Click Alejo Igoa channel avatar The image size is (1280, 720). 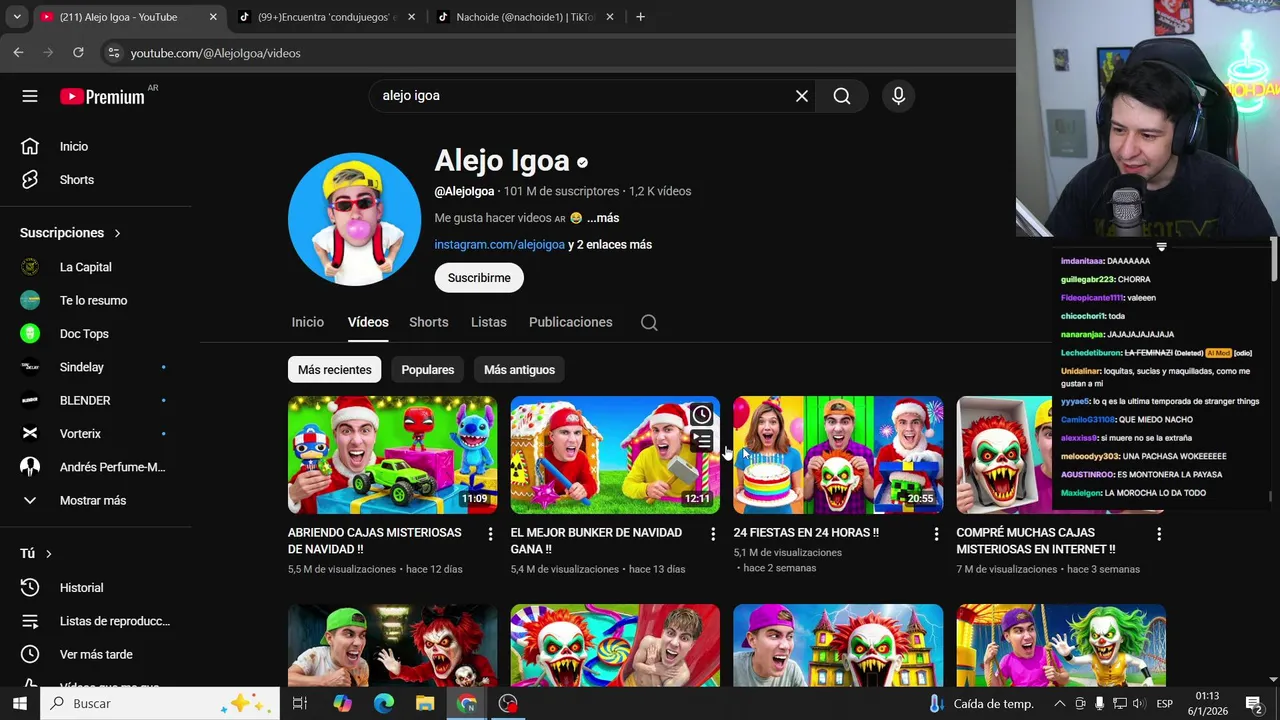tap(354, 219)
